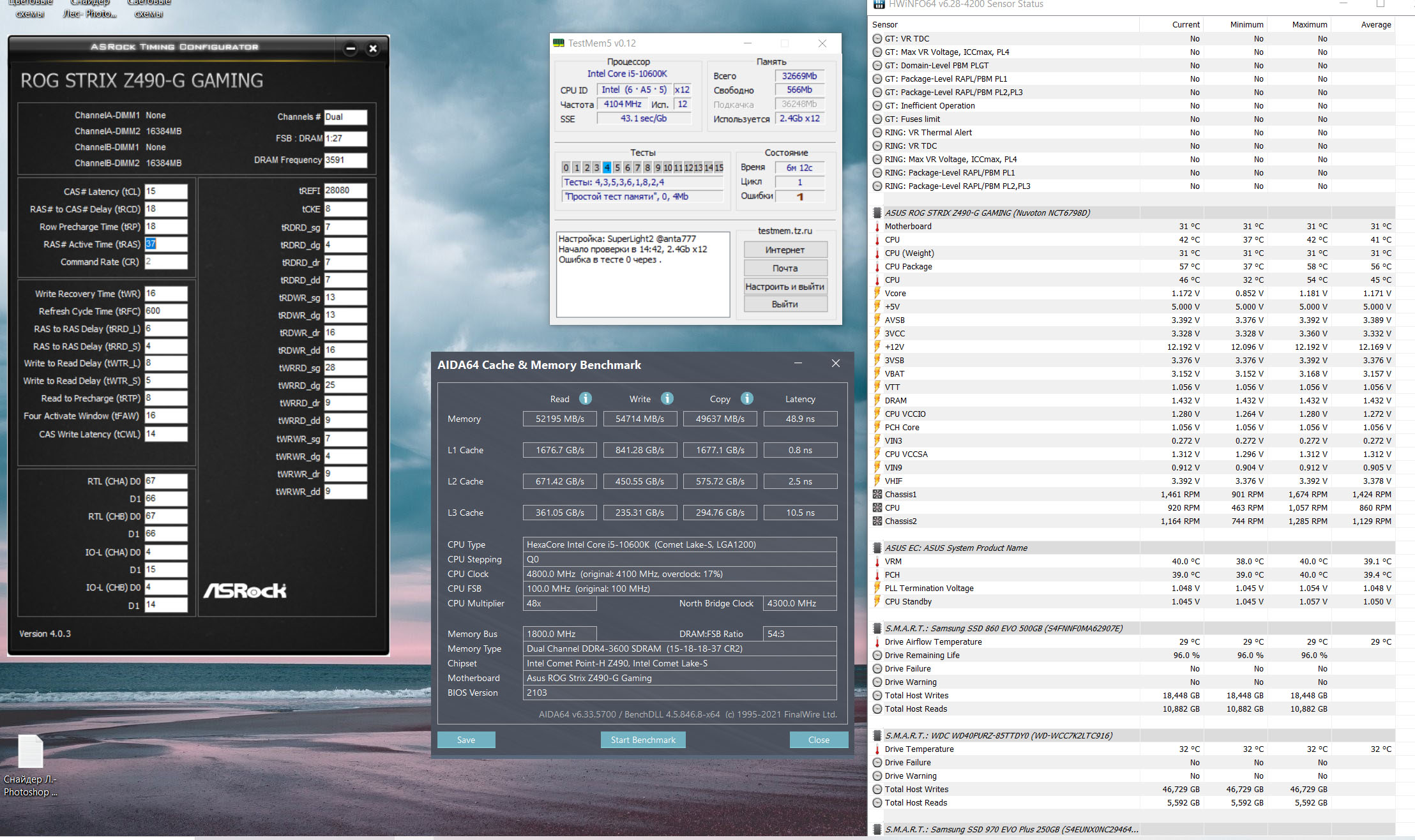Click the CAS# Latency (tCL) input field

click(x=165, y=191)
